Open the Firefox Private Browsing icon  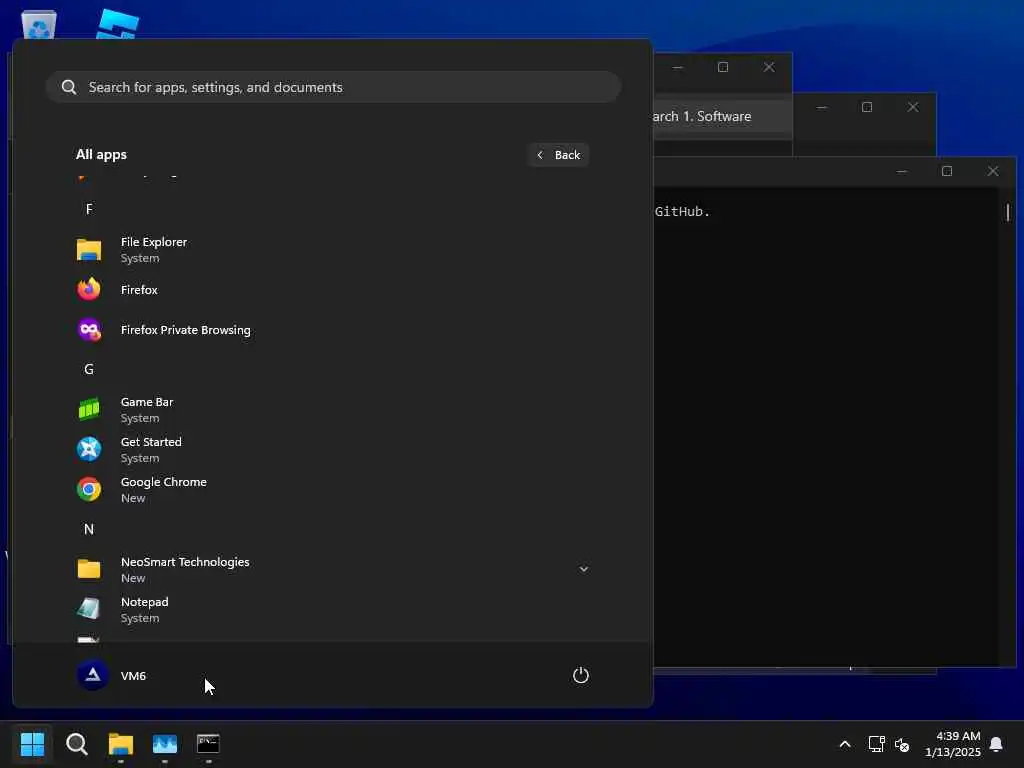coord(89,330)
